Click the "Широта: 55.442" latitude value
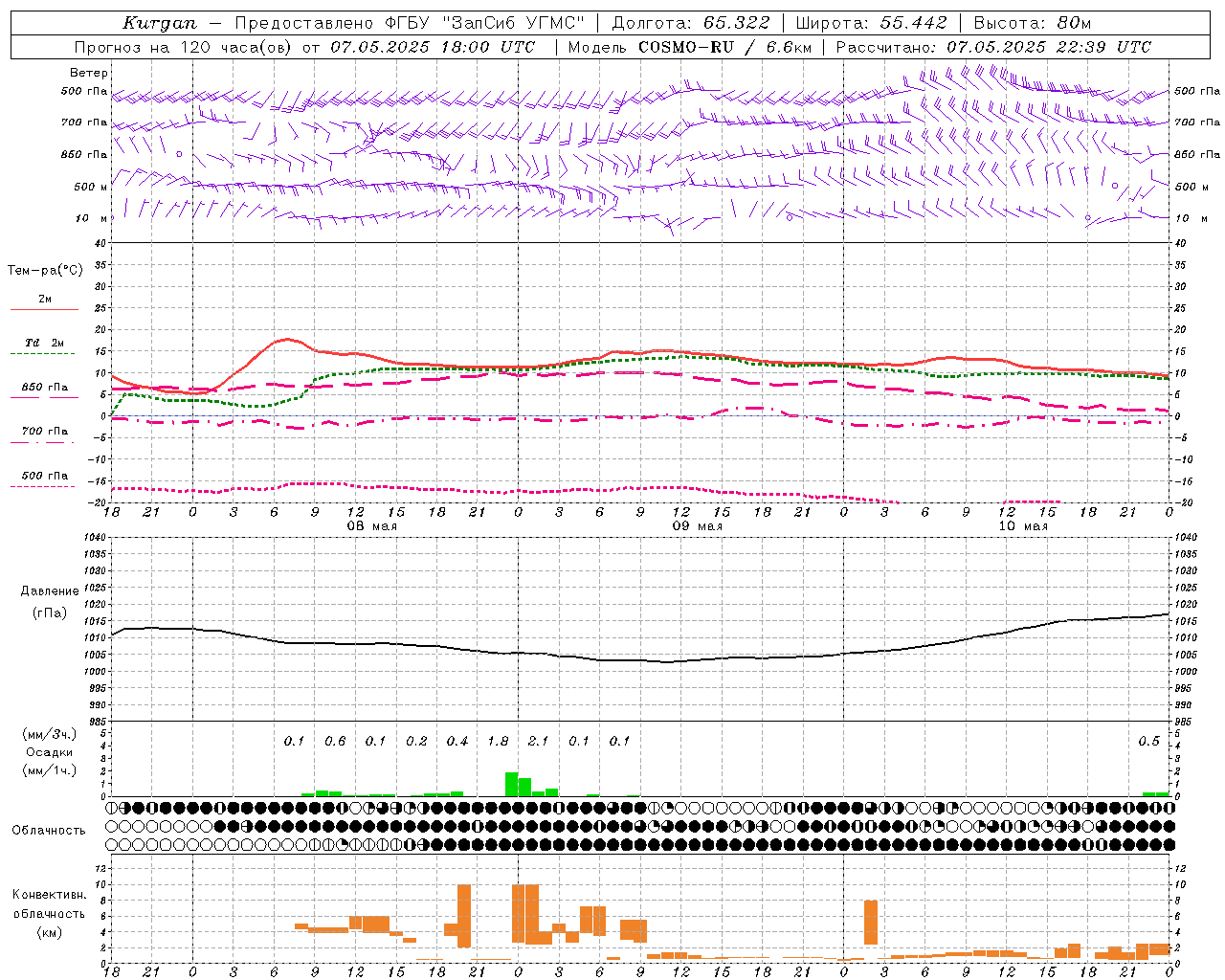 [x=871, y=23]
